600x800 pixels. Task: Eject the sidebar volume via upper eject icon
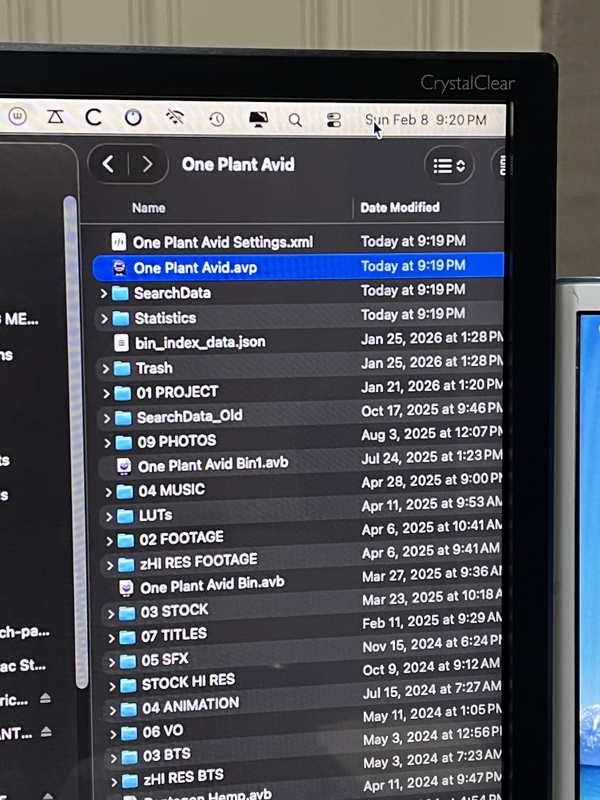[45, 699]
